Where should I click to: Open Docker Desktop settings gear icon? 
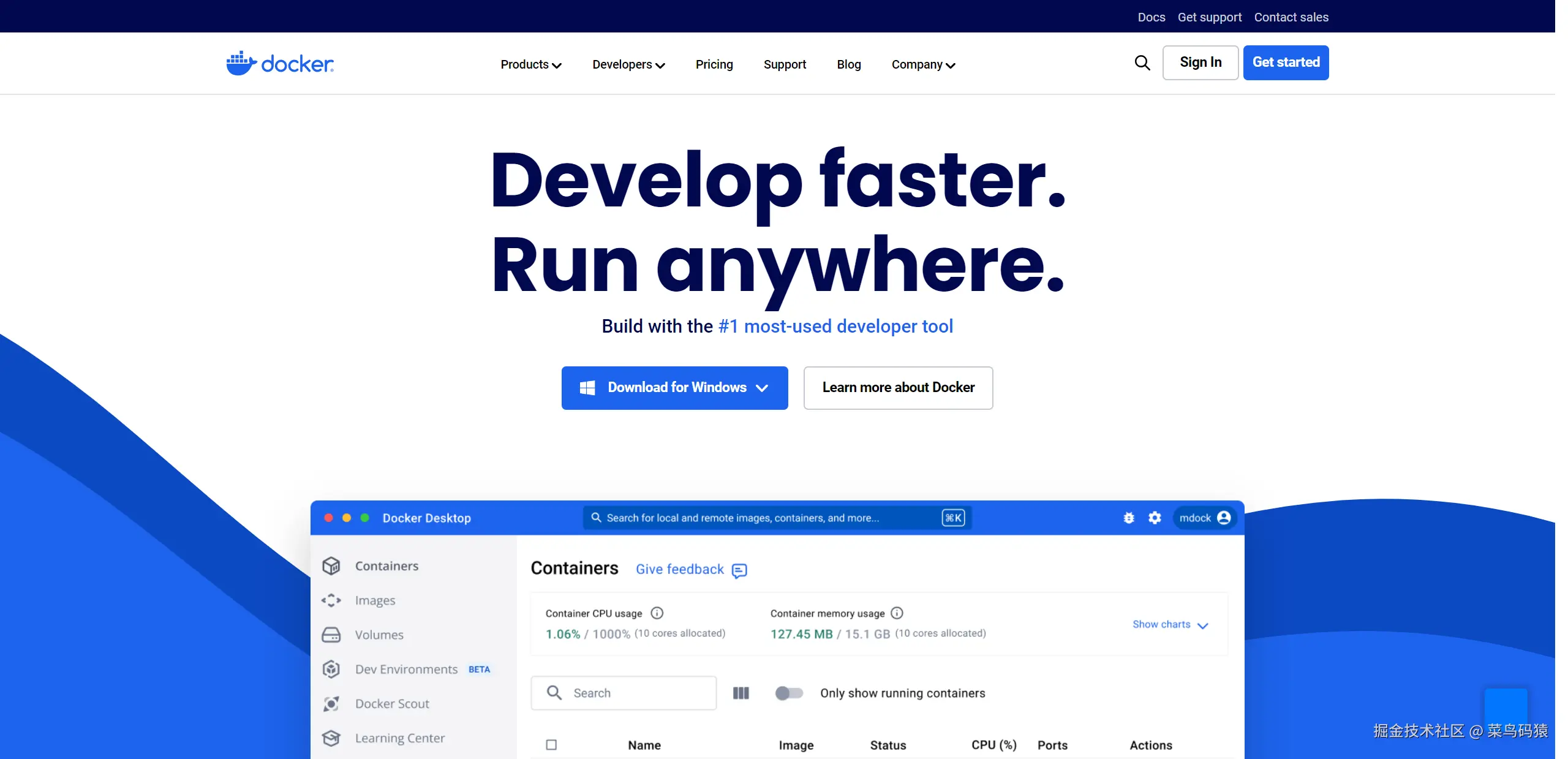(x=1155, y=518)
